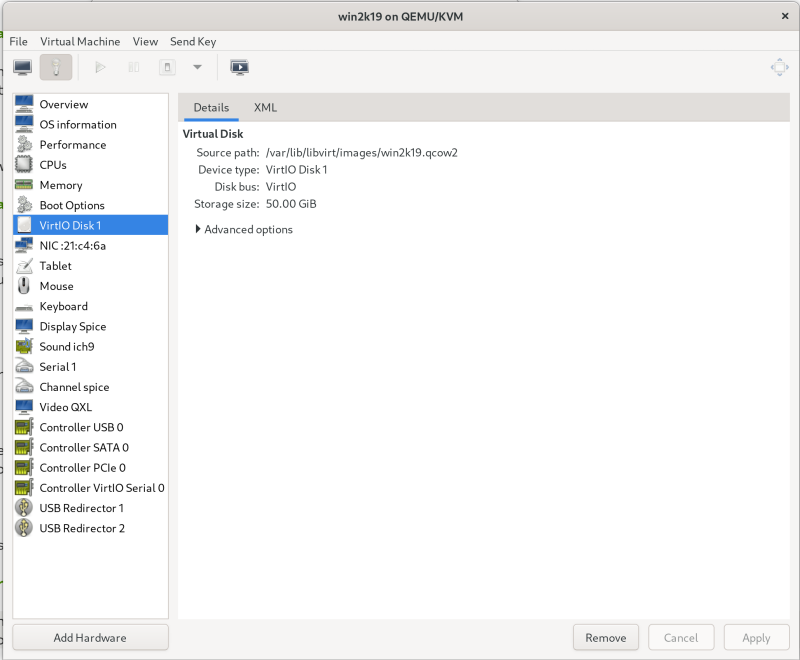The height and width of the screenshot is (660, 800).
Task: Select the CPUs chip icon
Action: 24,165
